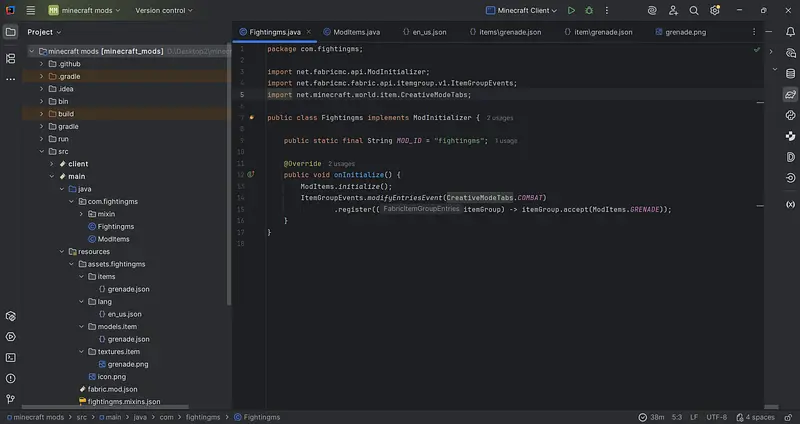Click the Debug bug icon

pos(590,10)
